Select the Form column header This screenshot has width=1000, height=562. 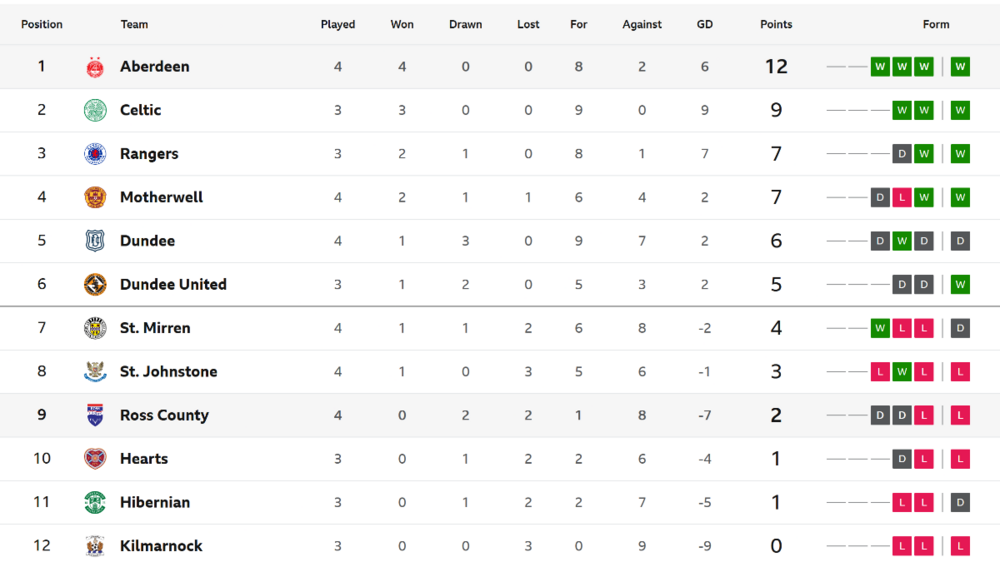tap(936, 24)
